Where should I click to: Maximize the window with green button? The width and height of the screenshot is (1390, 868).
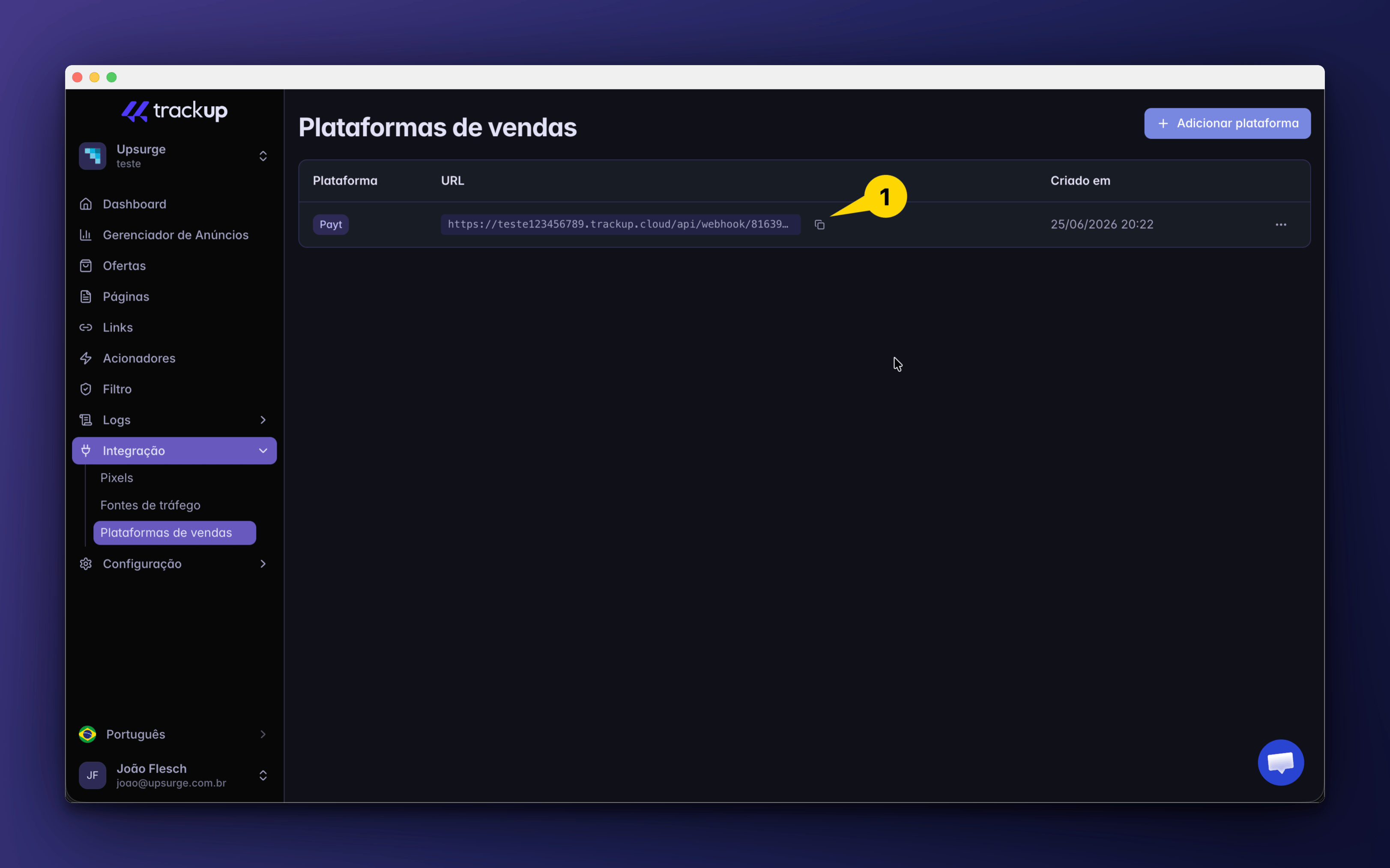point(112,78)
